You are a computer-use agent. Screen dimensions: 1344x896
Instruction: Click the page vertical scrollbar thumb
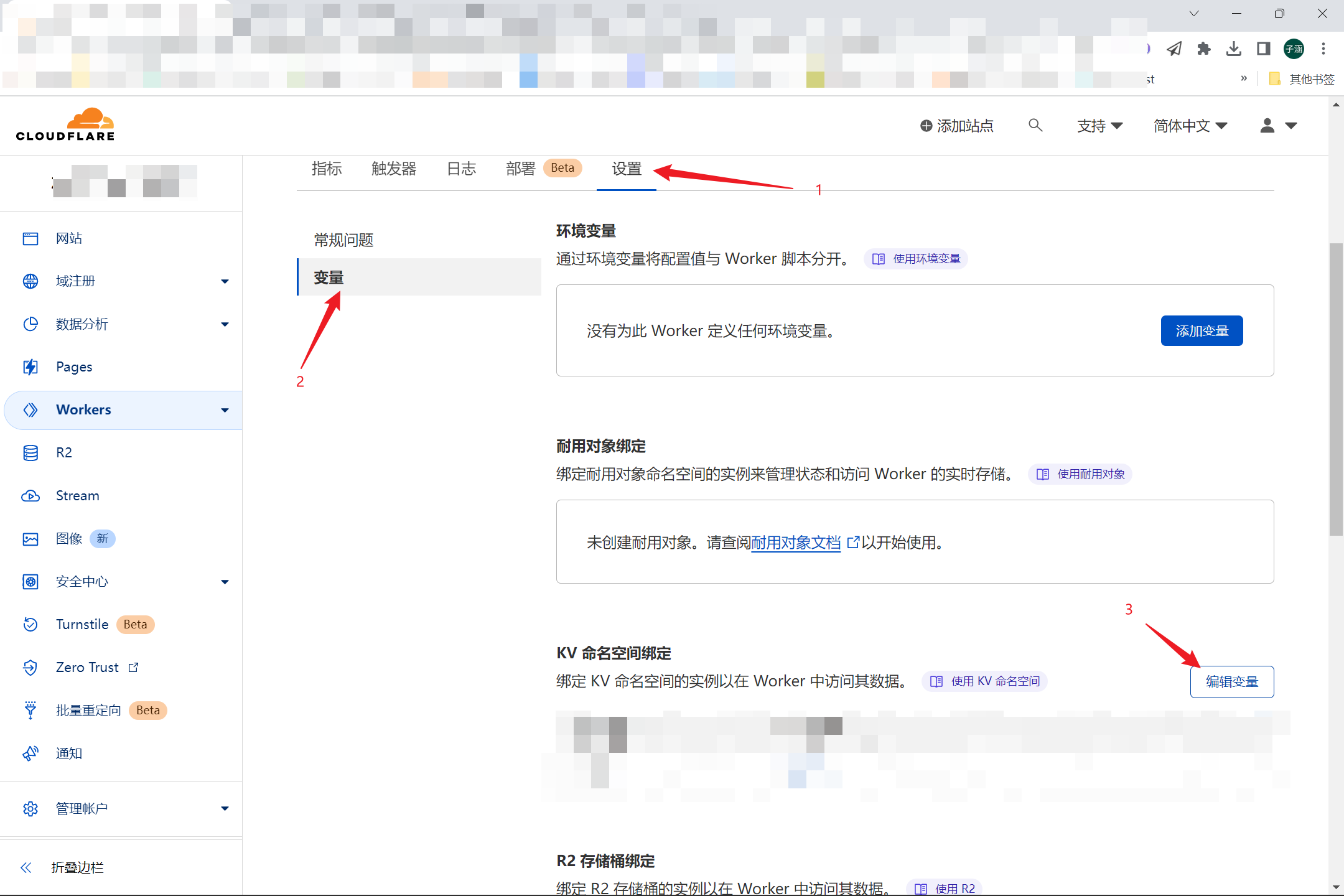pos(1336,390)
